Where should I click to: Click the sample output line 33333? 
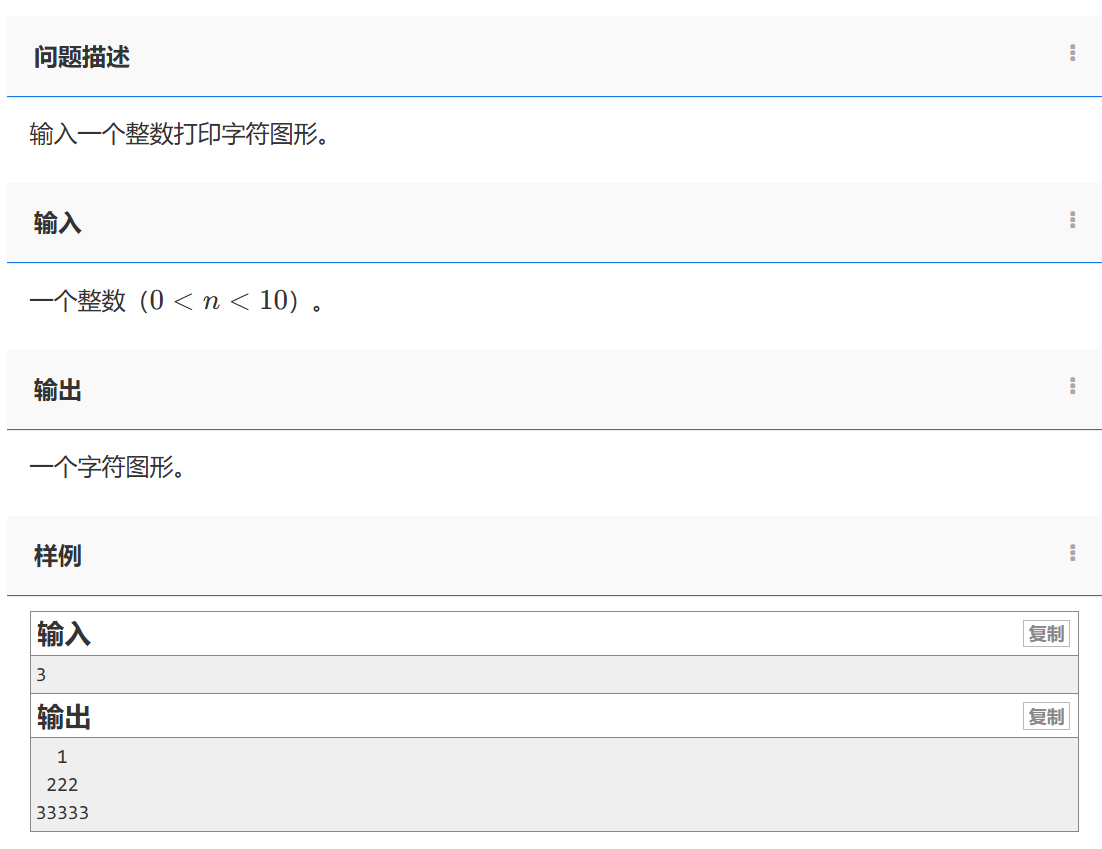[x=60, y=812]
